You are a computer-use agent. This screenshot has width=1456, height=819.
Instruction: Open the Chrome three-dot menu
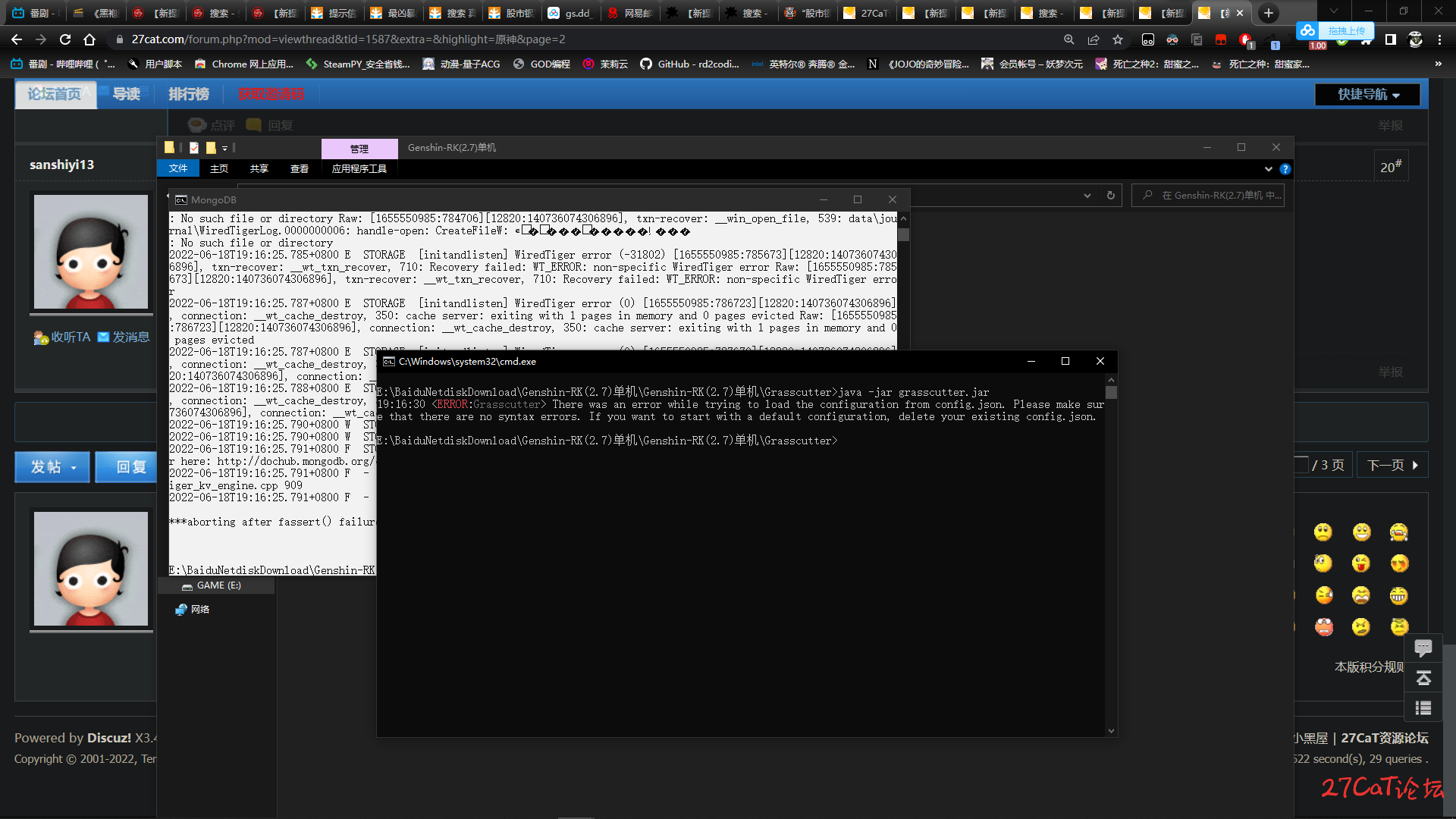[1439, 39]
